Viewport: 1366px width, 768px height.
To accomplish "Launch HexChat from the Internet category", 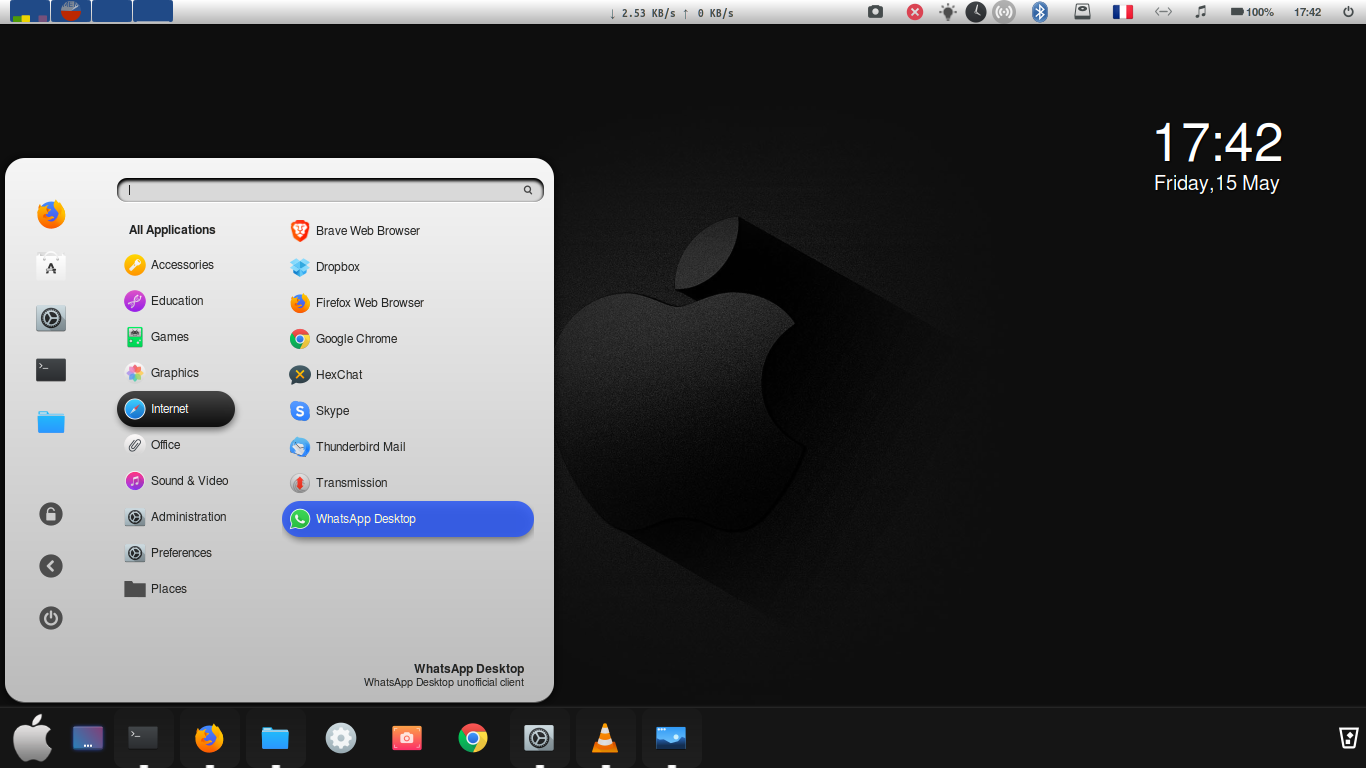I will click(x=407, y=375).
